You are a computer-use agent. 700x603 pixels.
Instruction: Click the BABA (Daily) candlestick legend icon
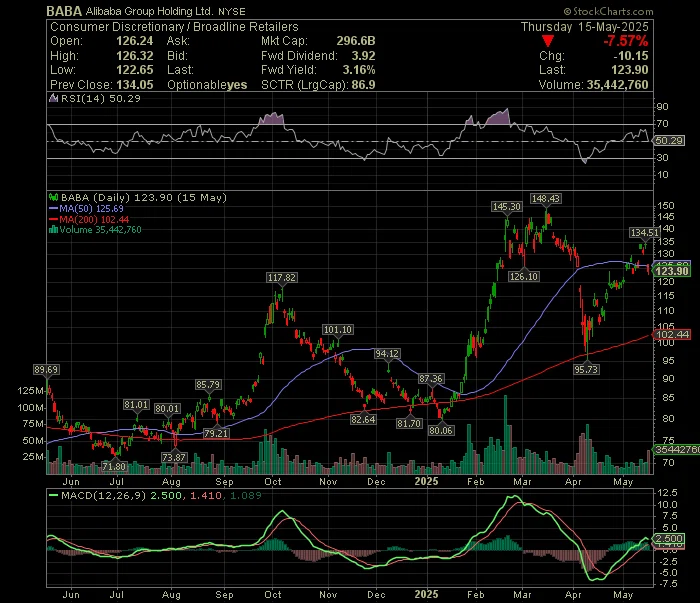point(54,197)
